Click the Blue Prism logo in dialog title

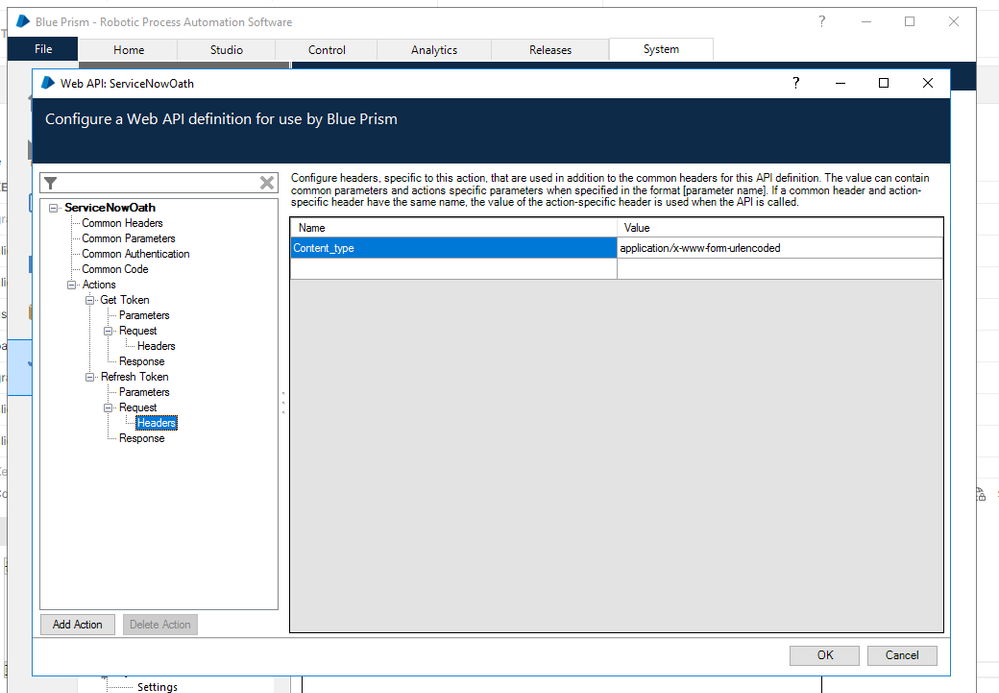tap(48, 83)
